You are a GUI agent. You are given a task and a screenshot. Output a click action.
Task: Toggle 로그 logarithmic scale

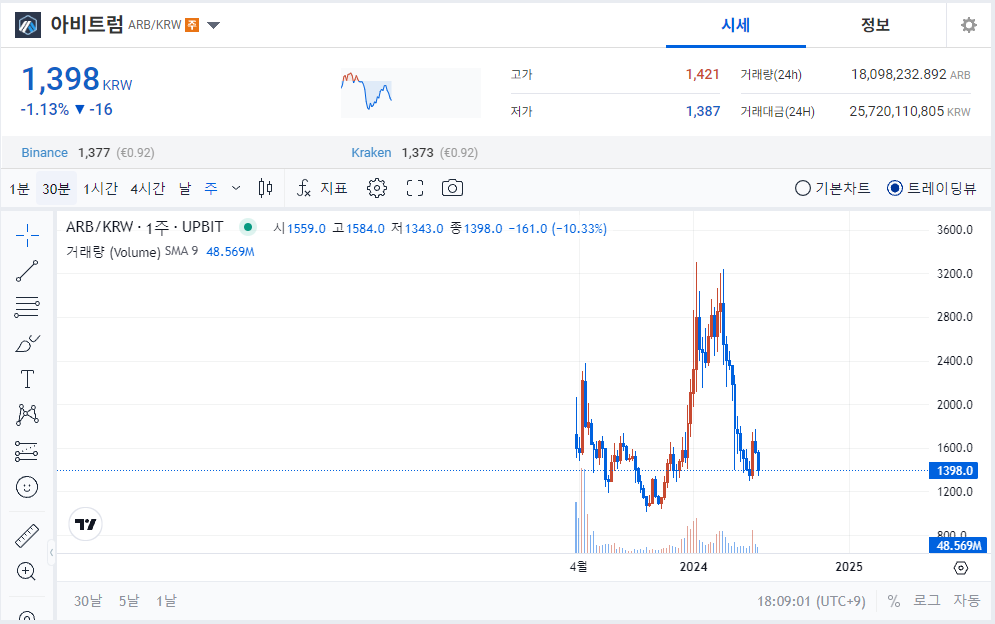[926, 601]
